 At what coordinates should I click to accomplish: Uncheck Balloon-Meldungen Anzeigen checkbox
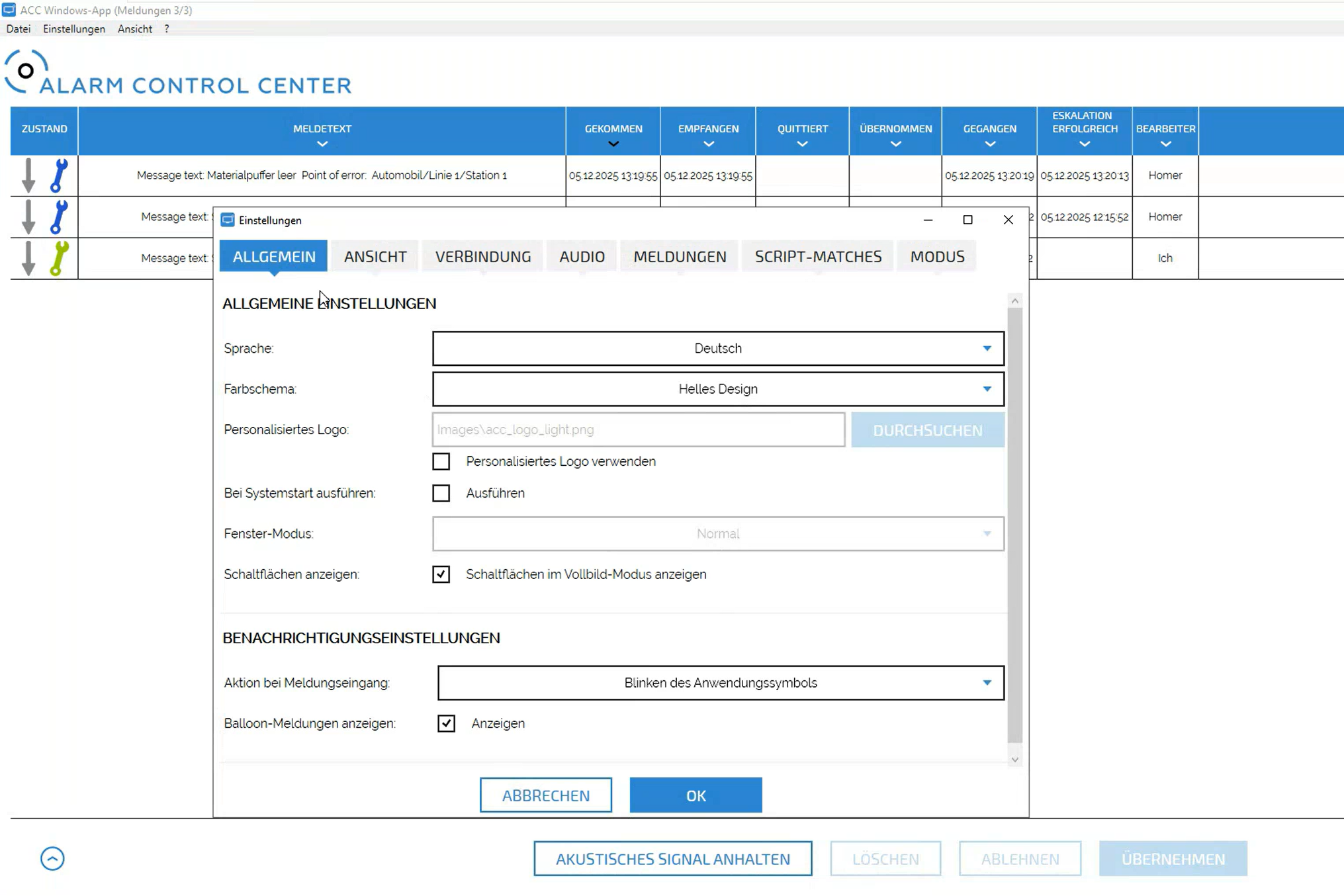(446, 723)
